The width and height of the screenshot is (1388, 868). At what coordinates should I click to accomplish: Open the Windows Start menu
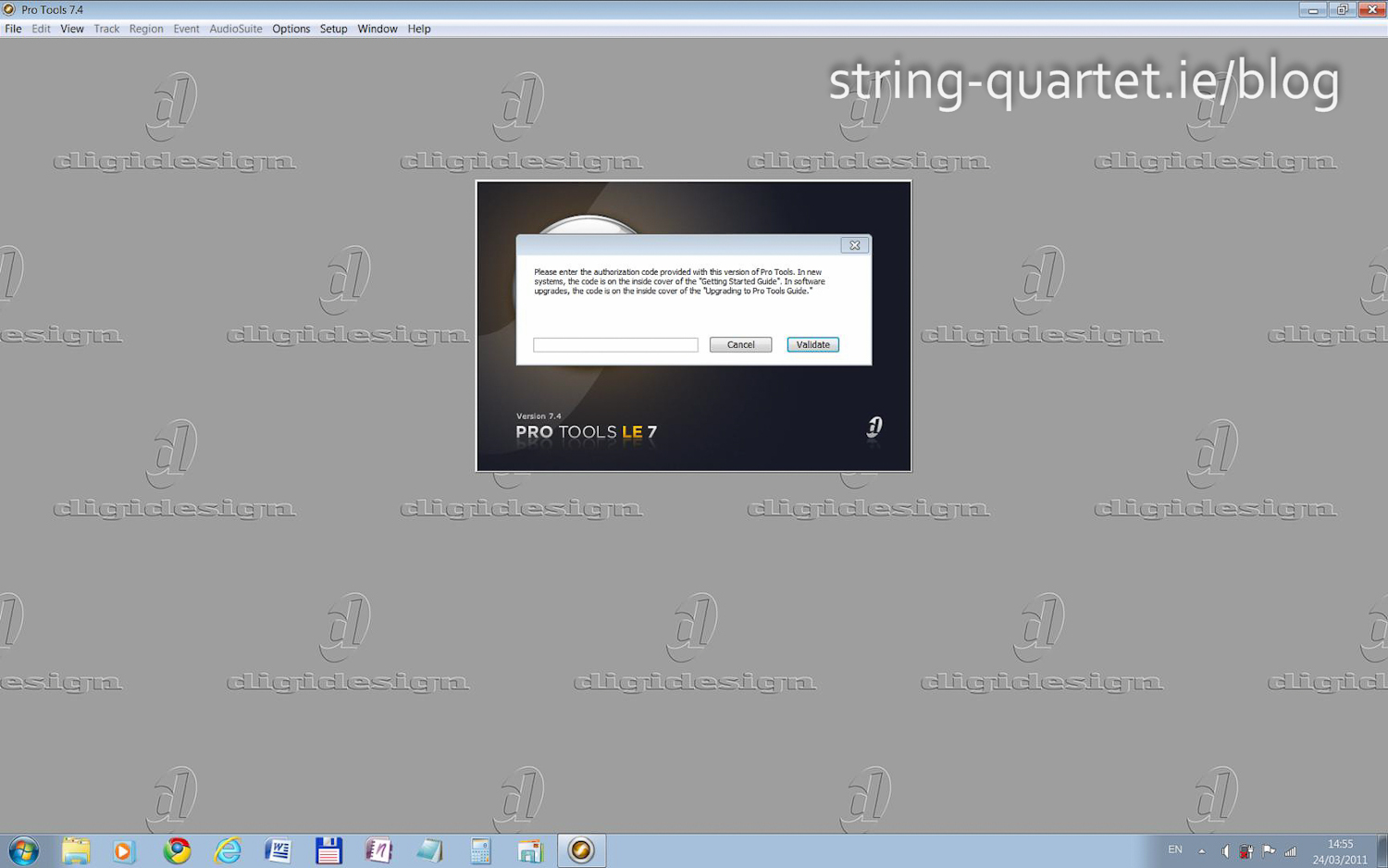(x=23, y=850)
